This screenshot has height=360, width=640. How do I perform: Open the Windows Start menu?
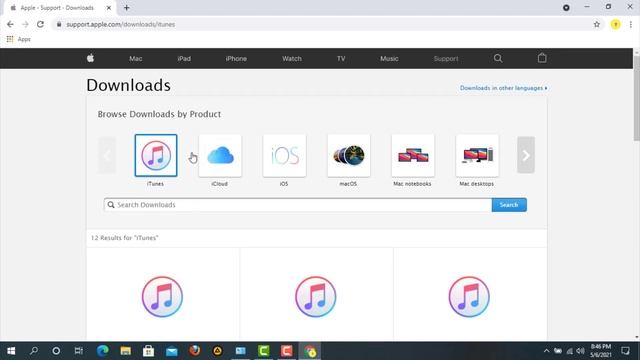(11, 351)
